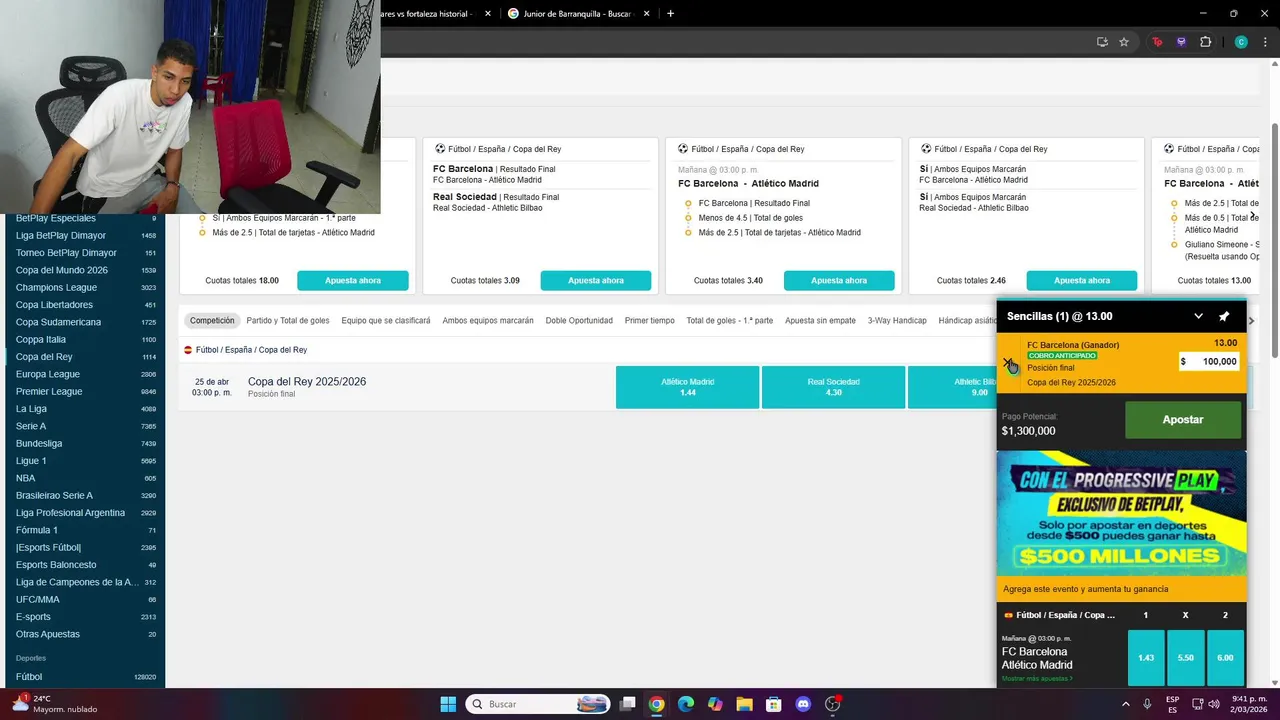
Task: Open Chrome from the taskbar
Action: (x=656, y=704)
